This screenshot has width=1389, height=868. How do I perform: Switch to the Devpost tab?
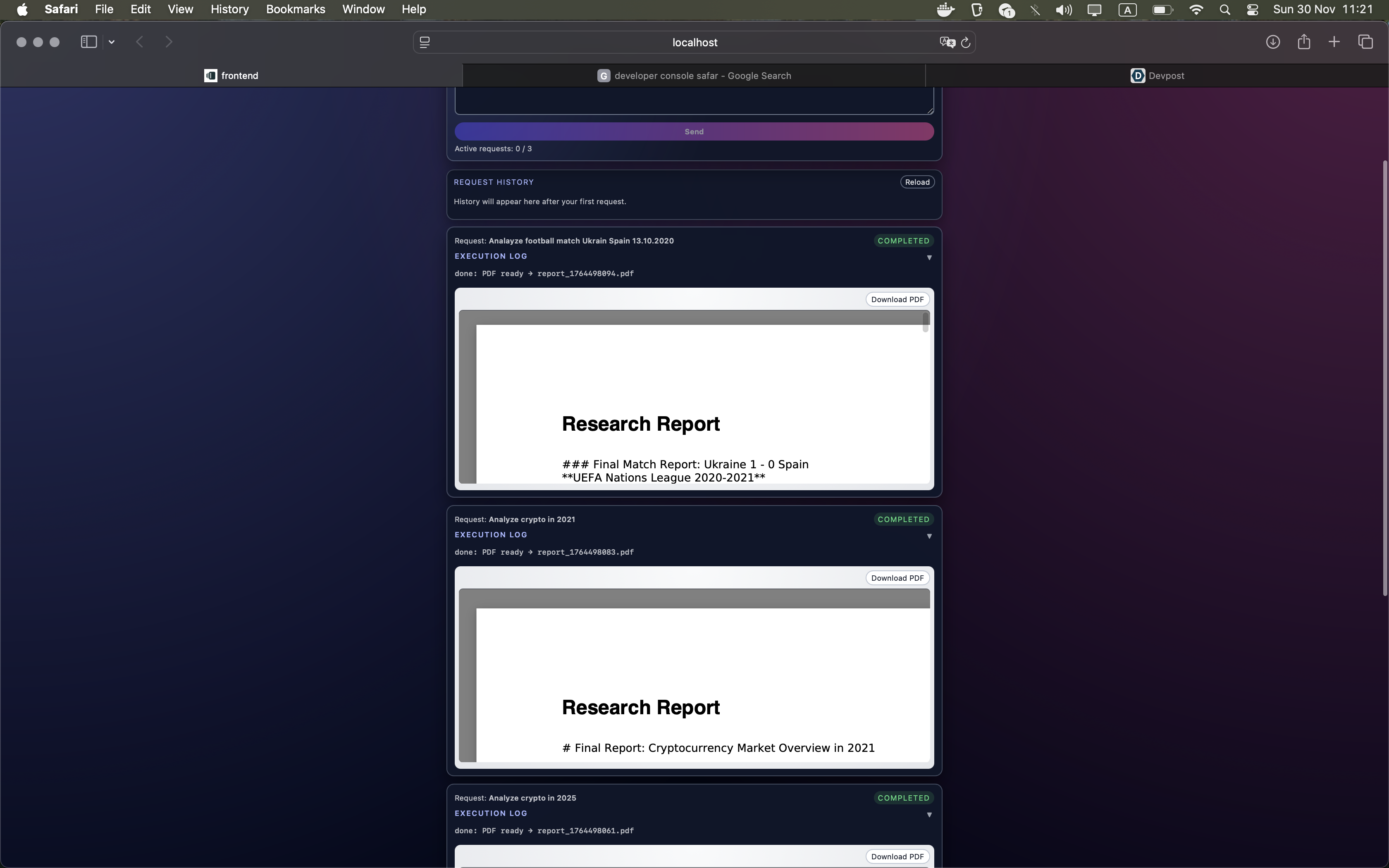1157,76
